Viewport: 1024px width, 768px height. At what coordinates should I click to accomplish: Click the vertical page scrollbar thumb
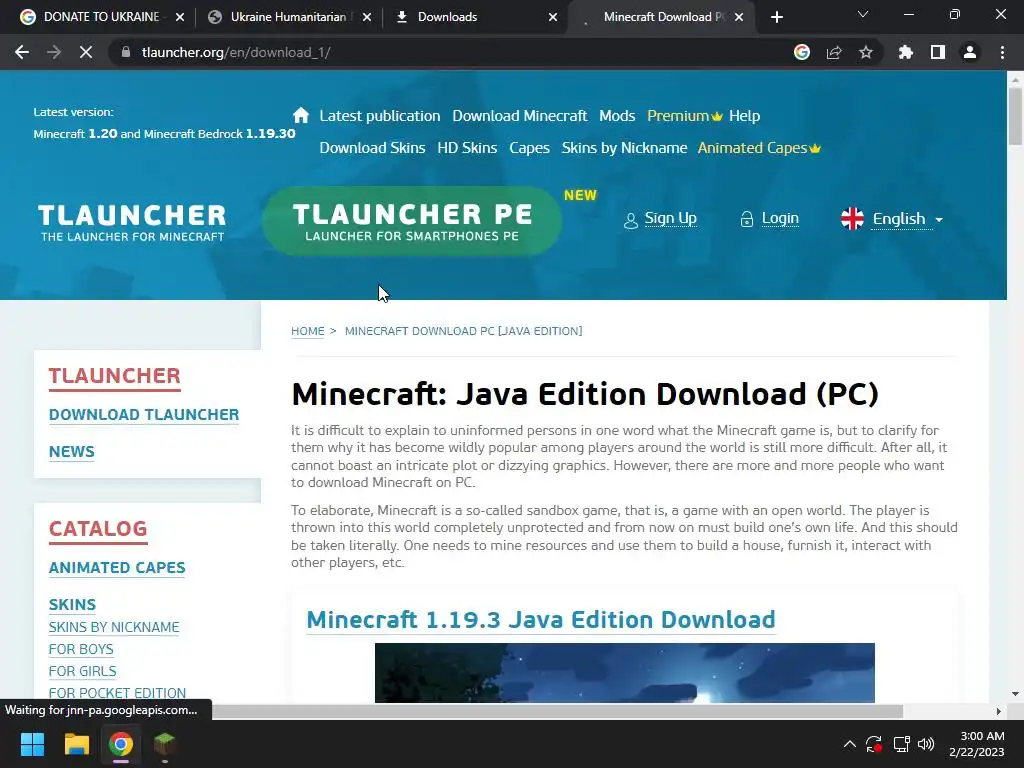[1015, 116]
